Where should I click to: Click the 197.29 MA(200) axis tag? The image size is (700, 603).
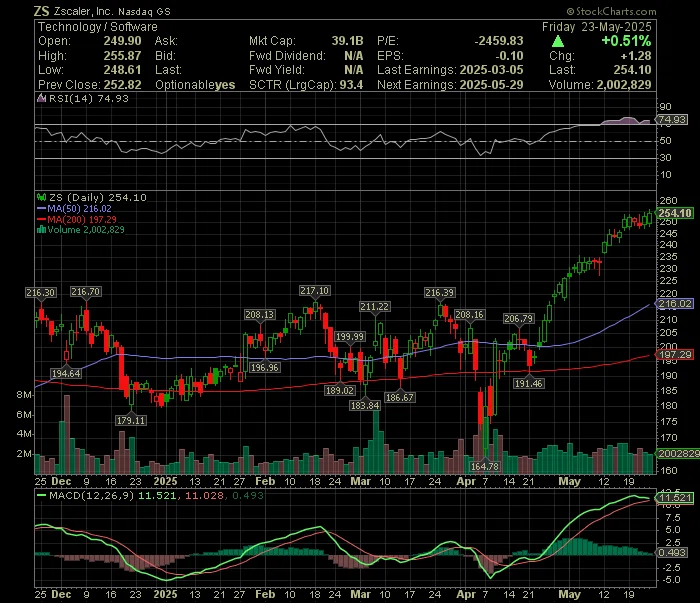tap(675, 355)
